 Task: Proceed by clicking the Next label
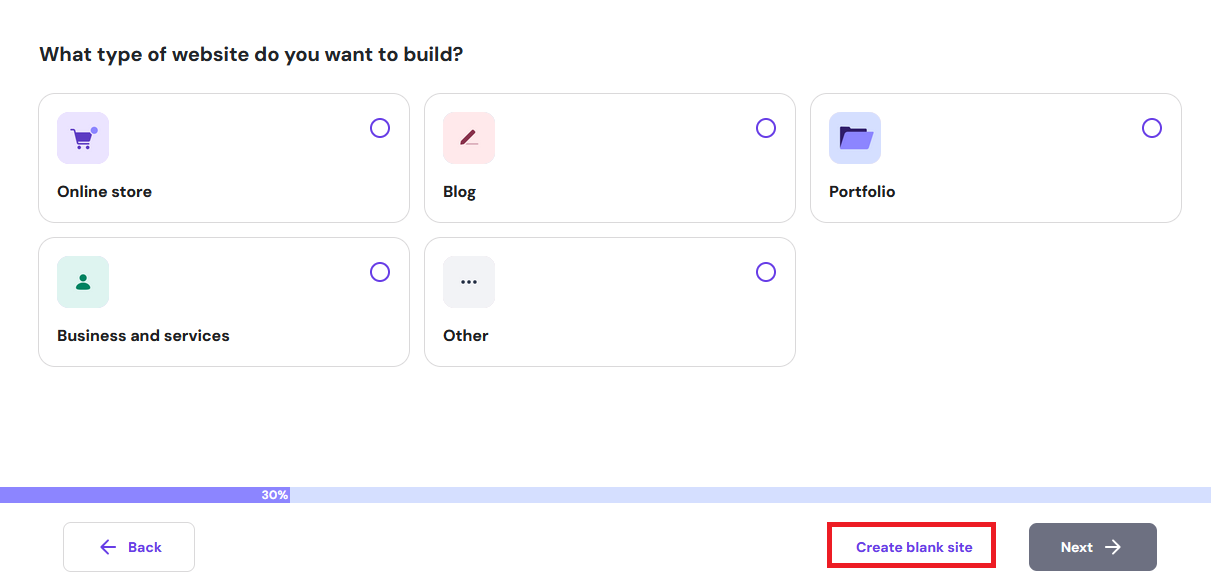pyautogui.click(x=1077, y=547)
